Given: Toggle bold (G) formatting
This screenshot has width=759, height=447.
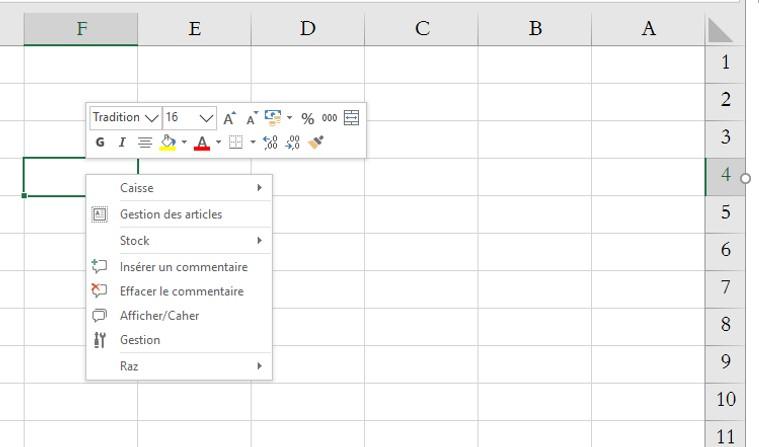Looking at the screenshot, I should (x=100, y=142).
